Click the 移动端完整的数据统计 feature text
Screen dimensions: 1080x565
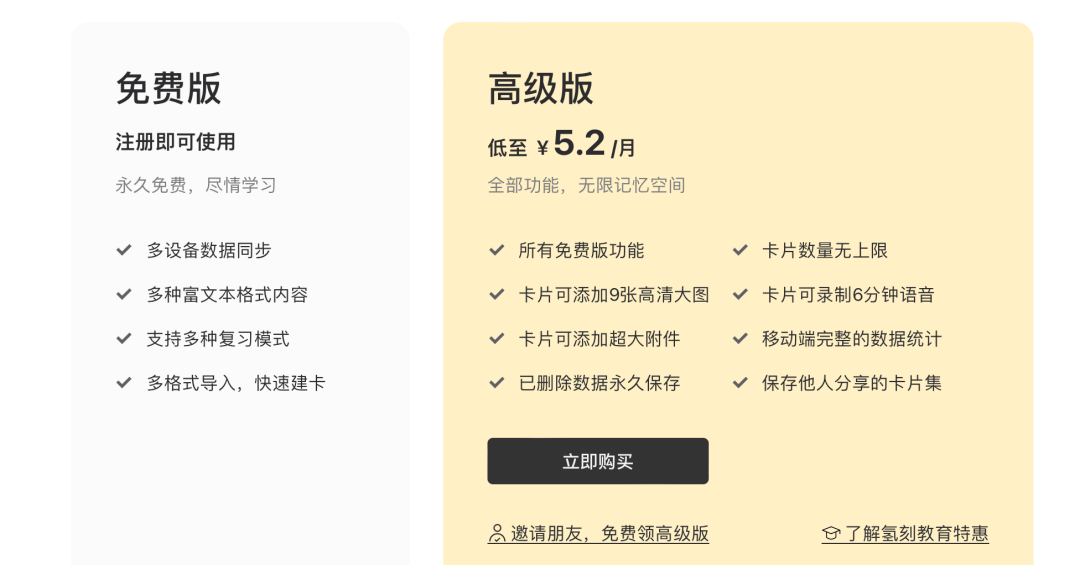coord(851,339)
